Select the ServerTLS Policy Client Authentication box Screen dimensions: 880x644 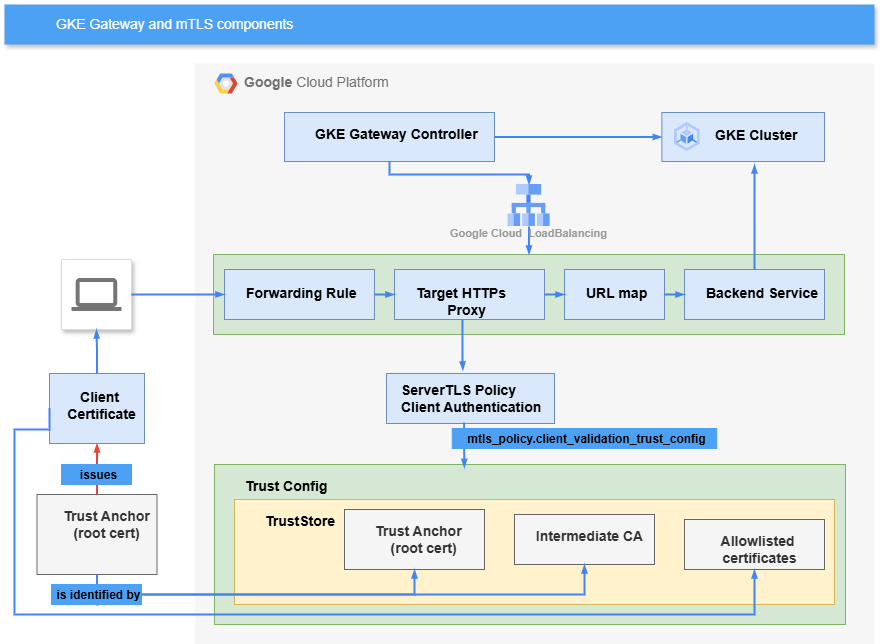pos(470,399)
